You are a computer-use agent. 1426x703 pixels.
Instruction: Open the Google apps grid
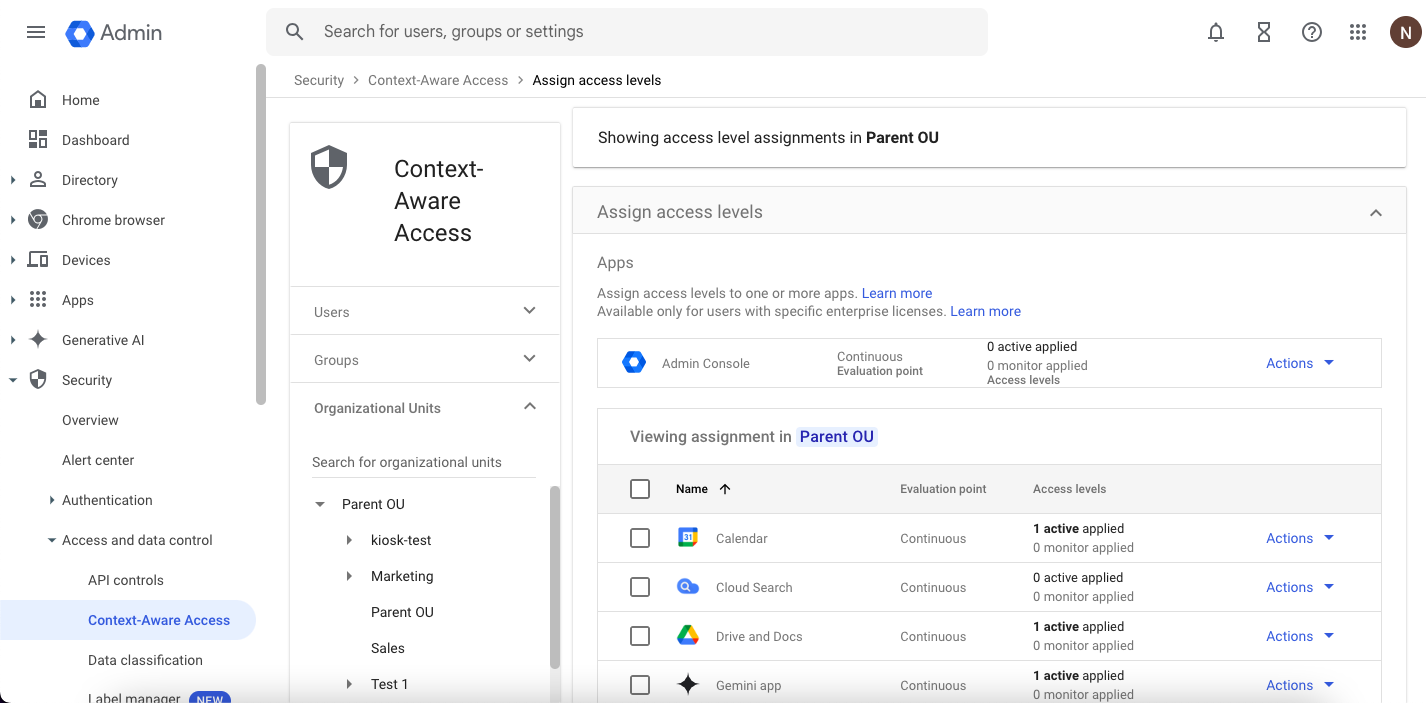click(1358, 32)
